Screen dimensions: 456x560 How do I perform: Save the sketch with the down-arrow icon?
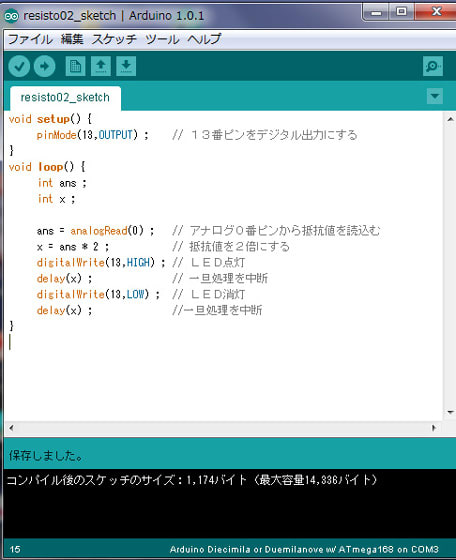coord(126,66)
